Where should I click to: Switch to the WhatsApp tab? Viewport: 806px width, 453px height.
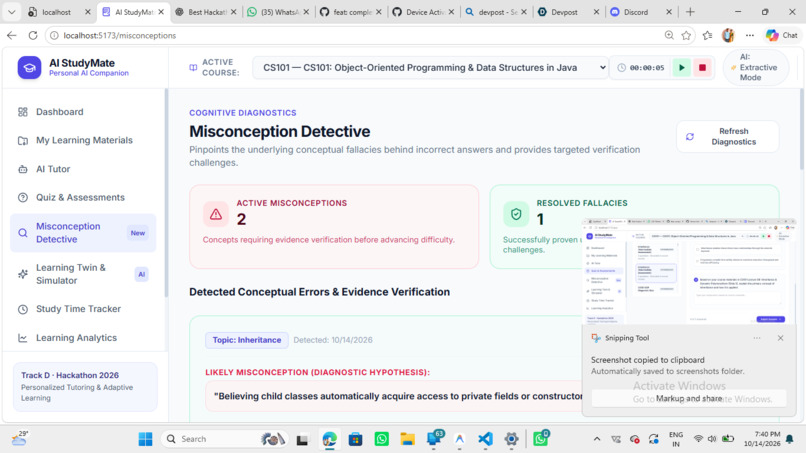pyautogui.click(x=278, y=12)
